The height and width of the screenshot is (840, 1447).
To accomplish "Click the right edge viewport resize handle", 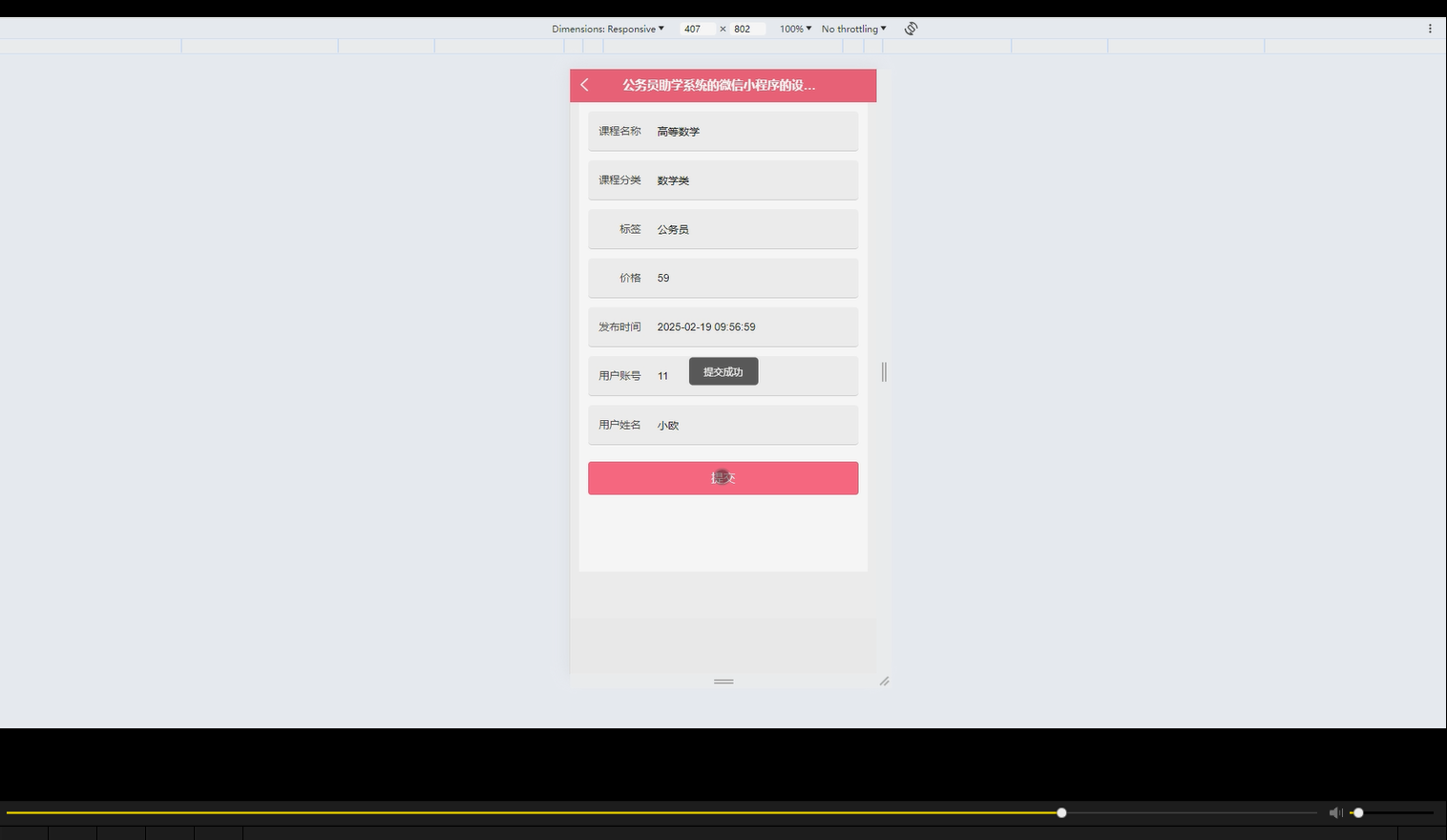I will tap(884, 372).
